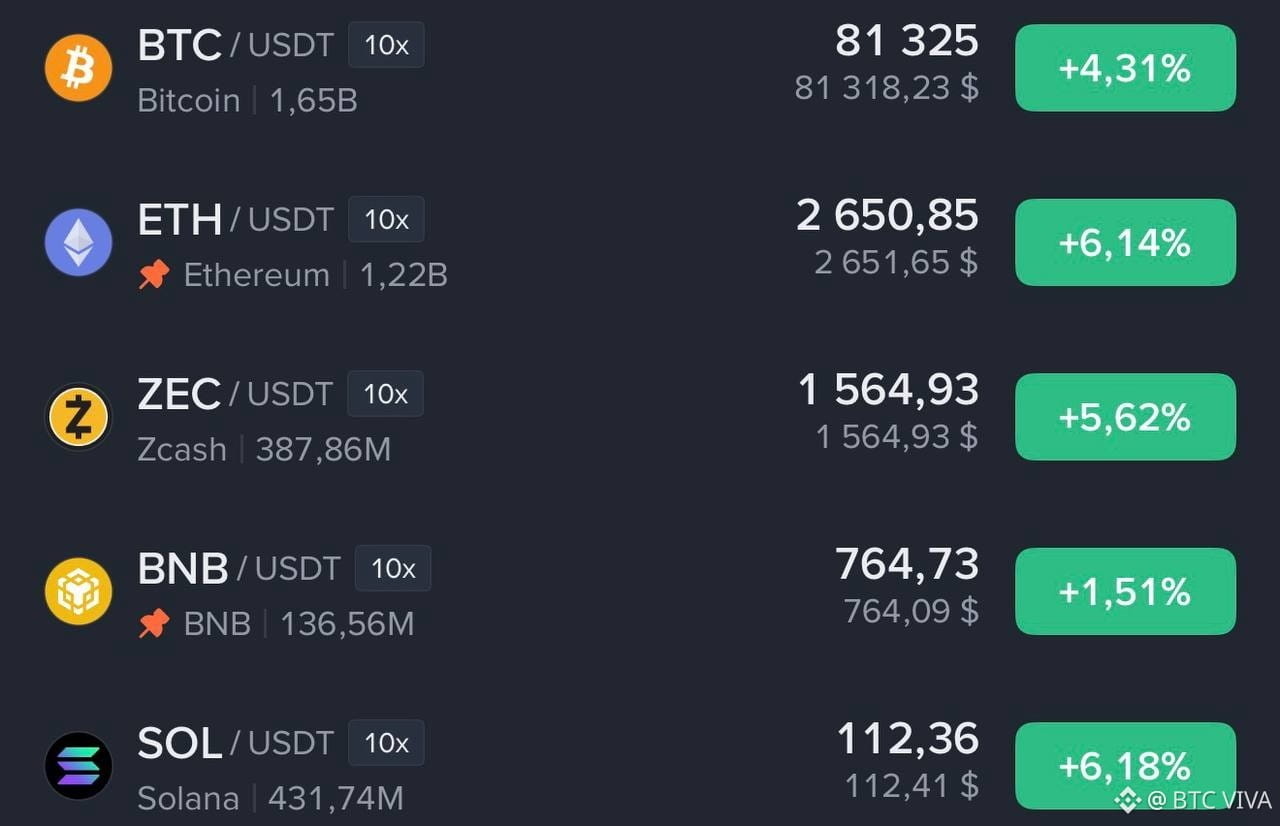Screen dimensions: 1280x826
Task: Click the Solana logo icon
Action: pos(78,766)
